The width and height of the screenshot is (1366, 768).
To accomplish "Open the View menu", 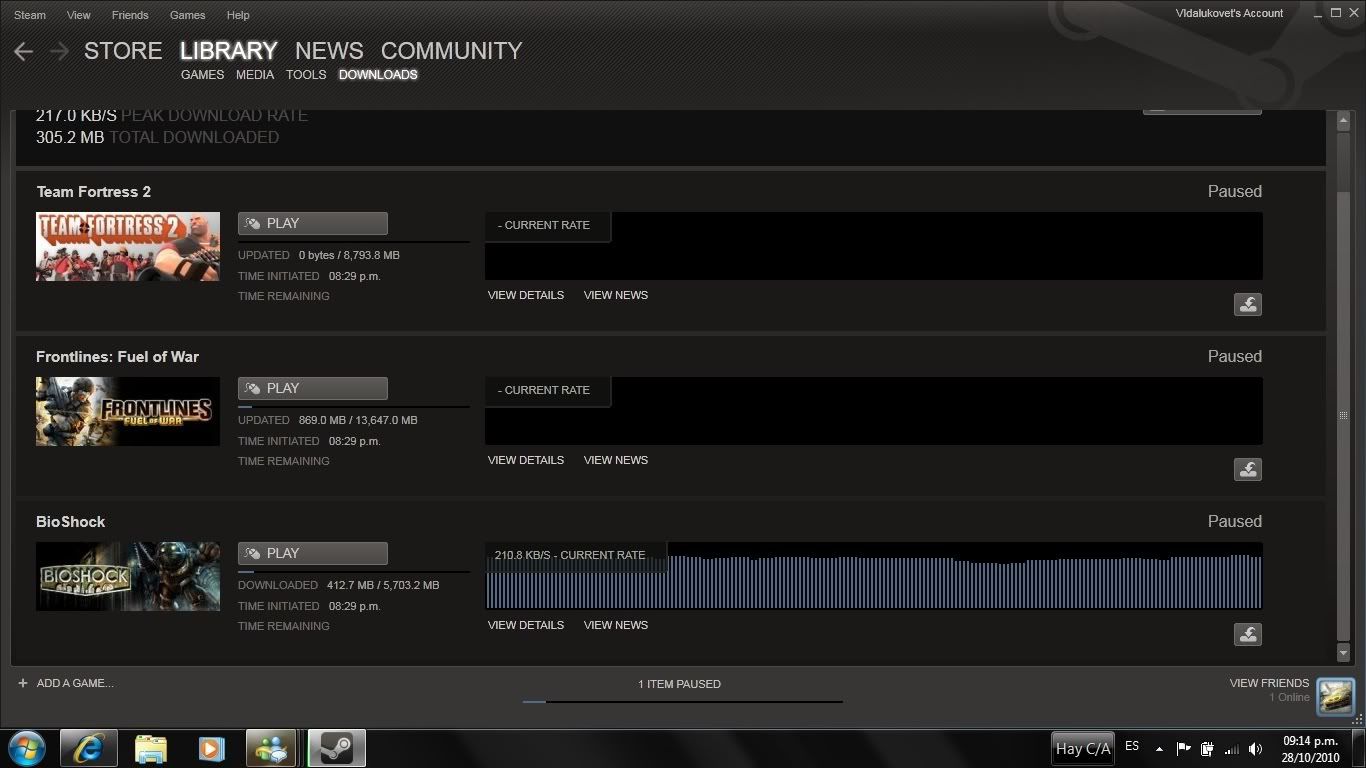I will (78, 15).
